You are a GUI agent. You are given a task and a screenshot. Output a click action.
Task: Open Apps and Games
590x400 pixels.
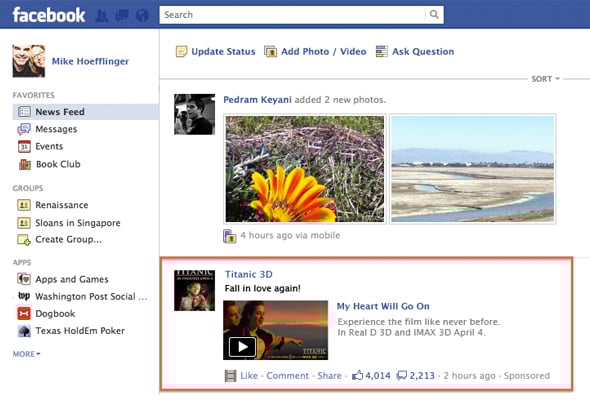[x=72, y=279]
